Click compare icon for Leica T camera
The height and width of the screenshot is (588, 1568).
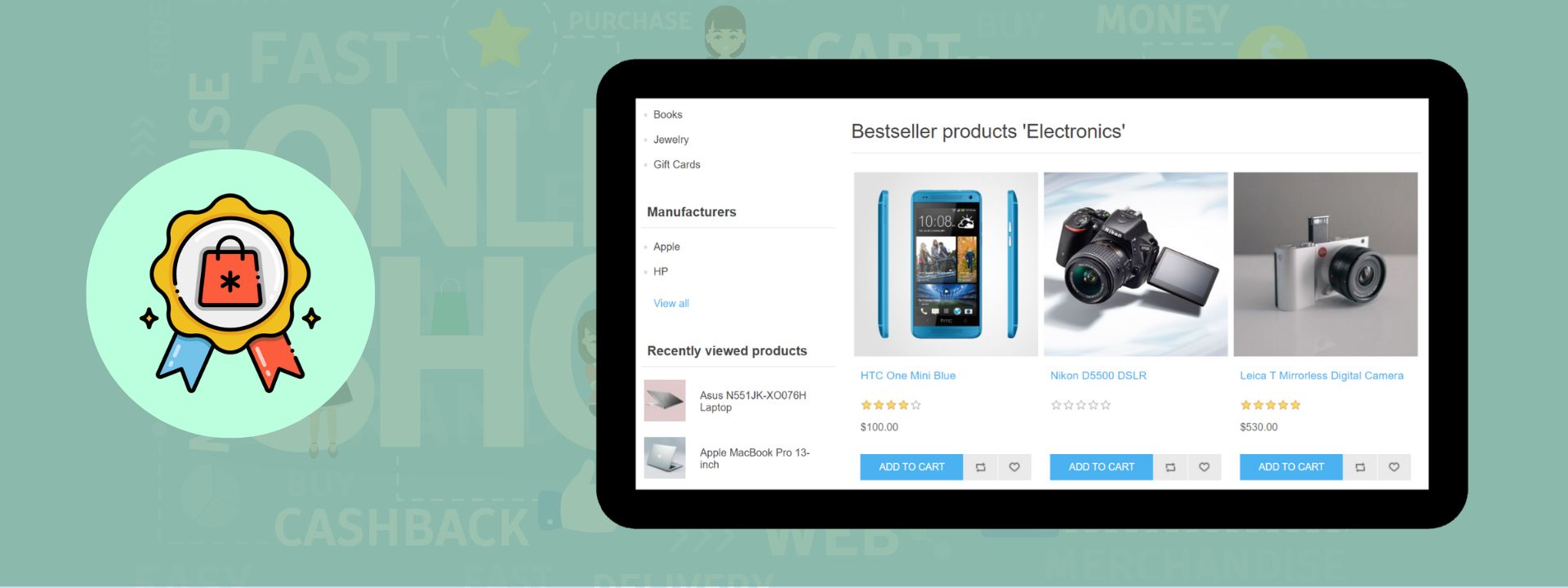1360,467
